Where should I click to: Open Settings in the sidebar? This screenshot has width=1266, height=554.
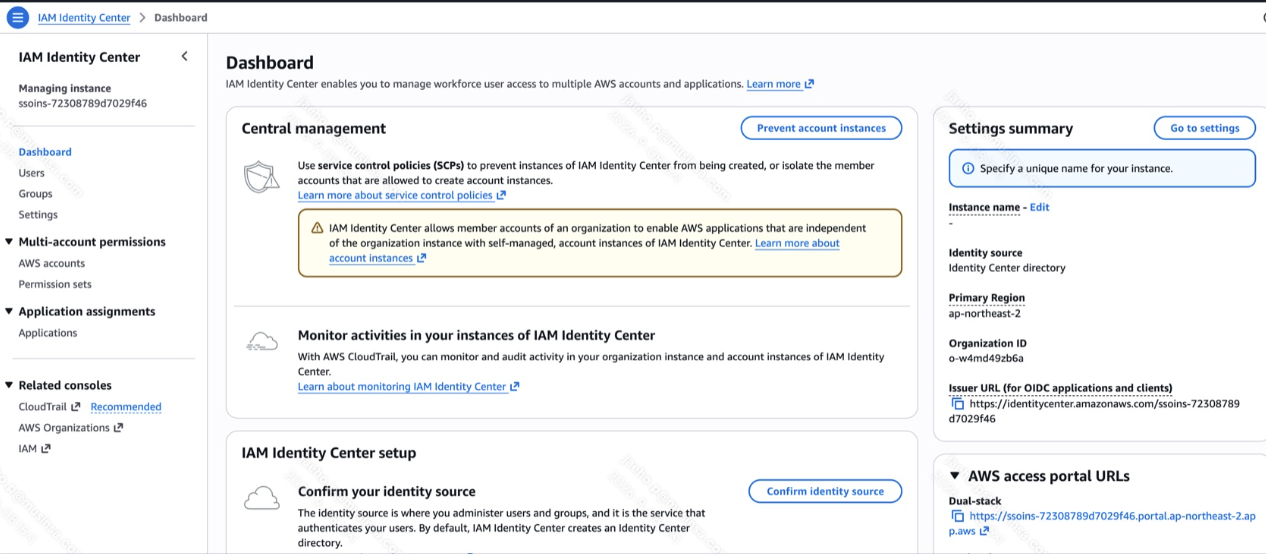click(x=38, y=215)
